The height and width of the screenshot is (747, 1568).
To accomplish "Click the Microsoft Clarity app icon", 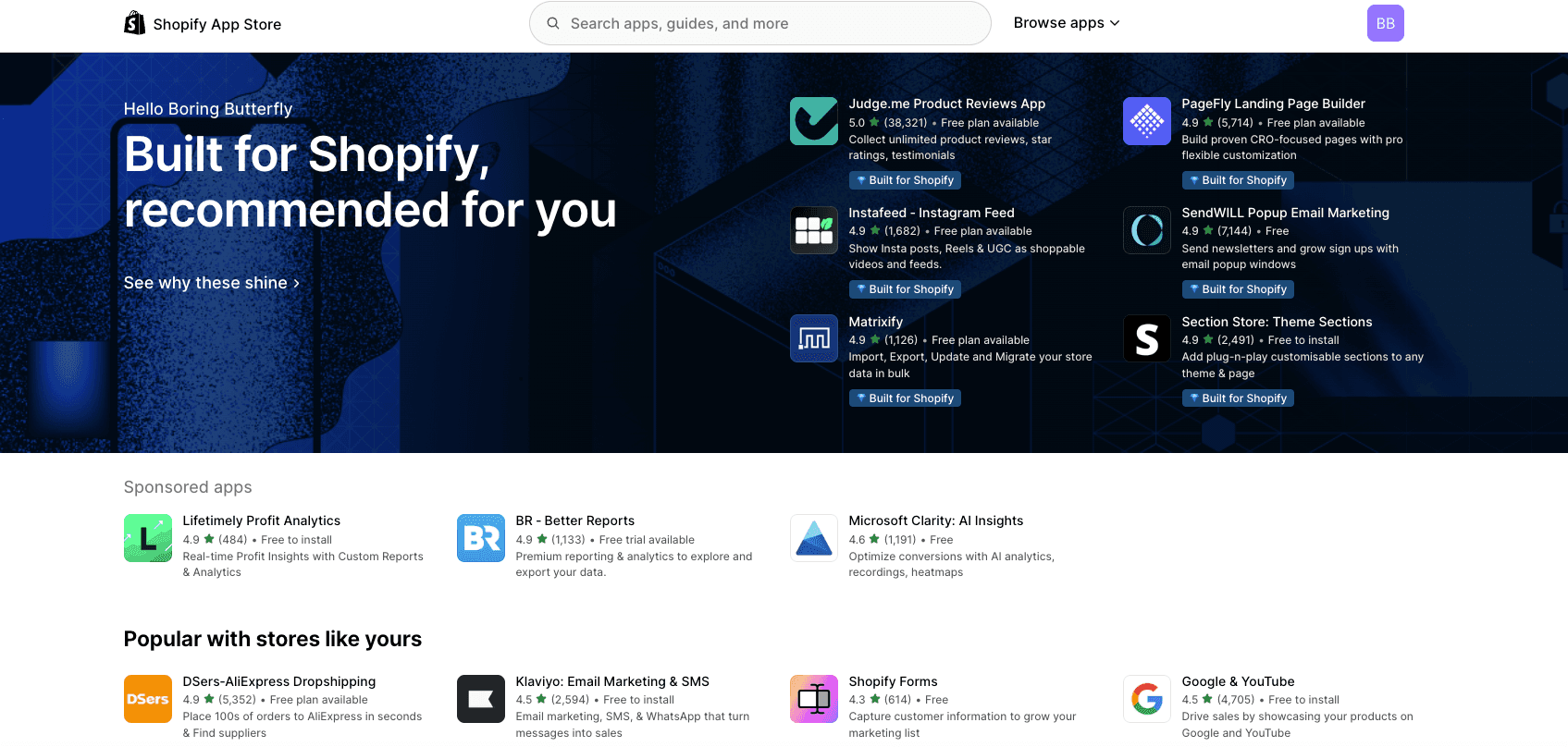I will [814, 538].
